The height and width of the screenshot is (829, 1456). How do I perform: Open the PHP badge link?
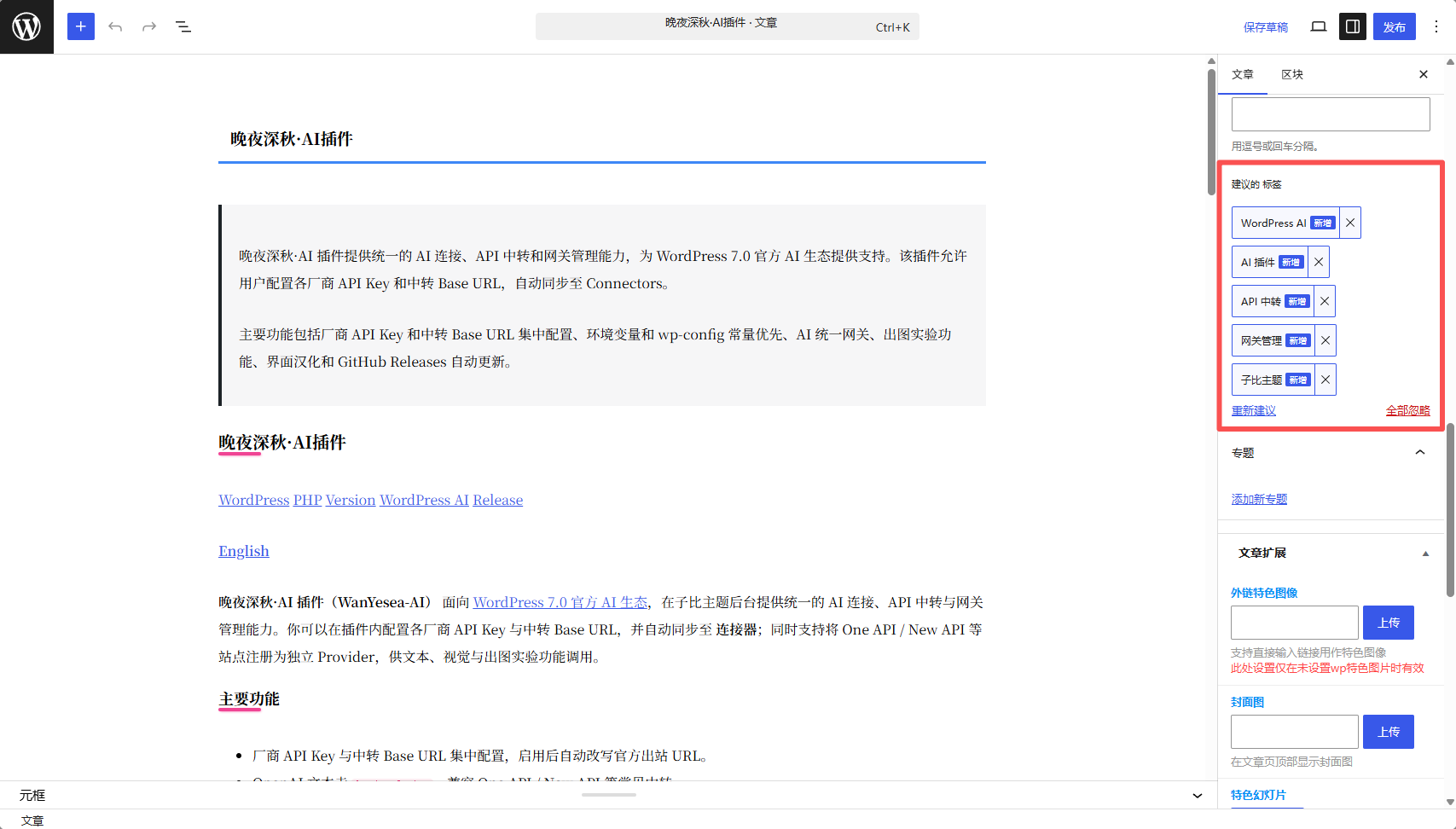(x=308, y=500)
